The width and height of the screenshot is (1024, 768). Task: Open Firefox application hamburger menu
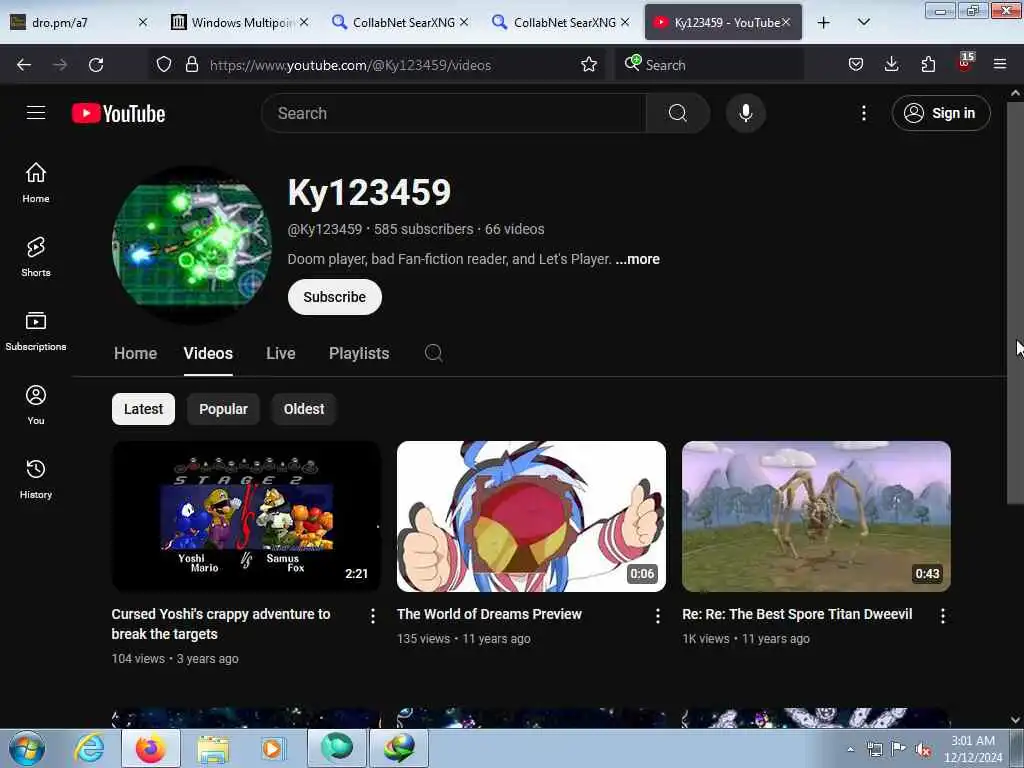click(x=999, y=65)
